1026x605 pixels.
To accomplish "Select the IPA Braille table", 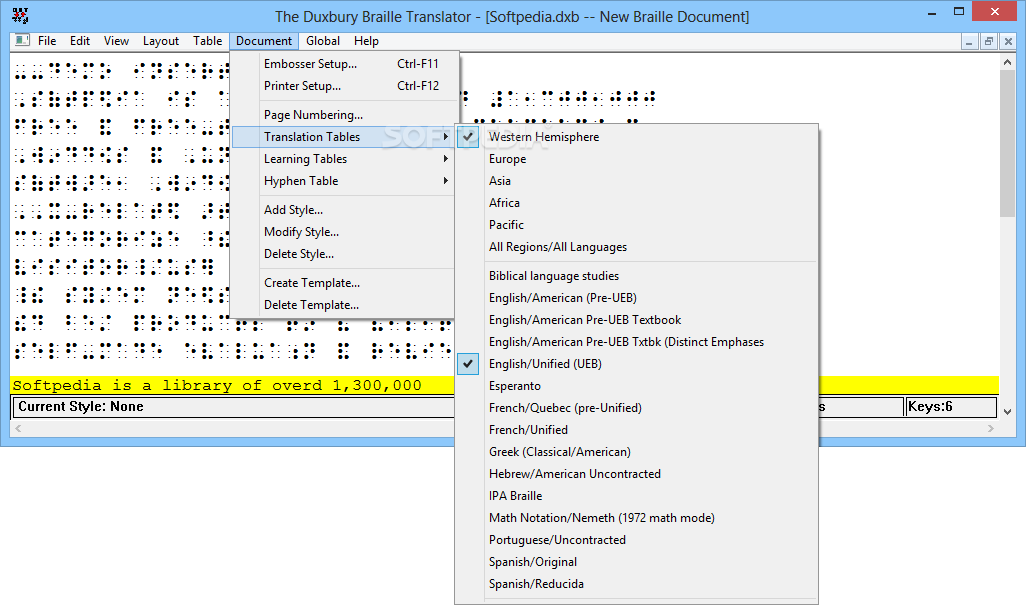I will pos(636,496).
